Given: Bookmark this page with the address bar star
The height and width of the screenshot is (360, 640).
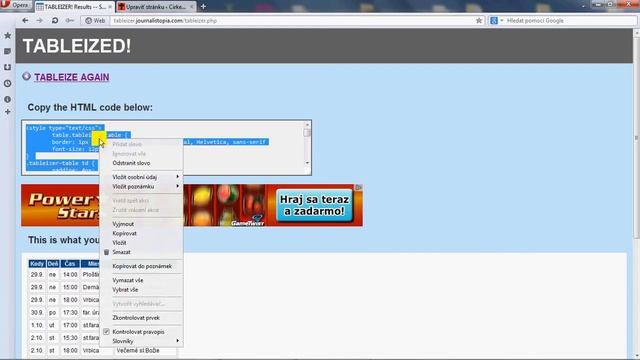Looking at the screenshot, I should 479,20.
